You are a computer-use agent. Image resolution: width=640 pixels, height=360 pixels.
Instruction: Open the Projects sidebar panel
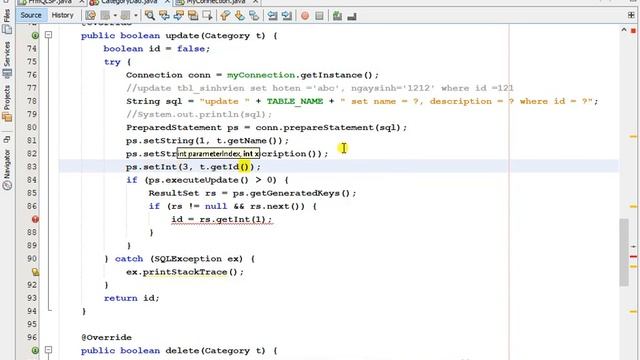point(7,103)
